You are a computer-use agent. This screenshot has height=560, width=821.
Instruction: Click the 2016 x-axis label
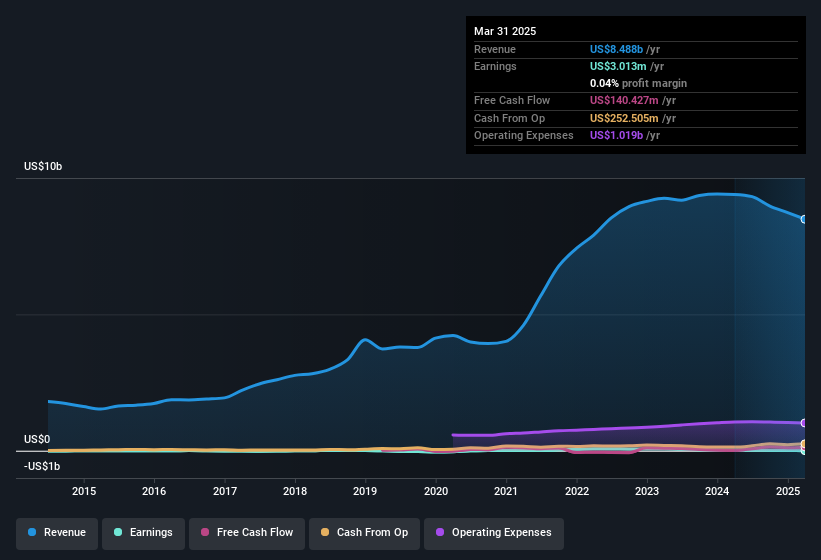tap(154, 491)
